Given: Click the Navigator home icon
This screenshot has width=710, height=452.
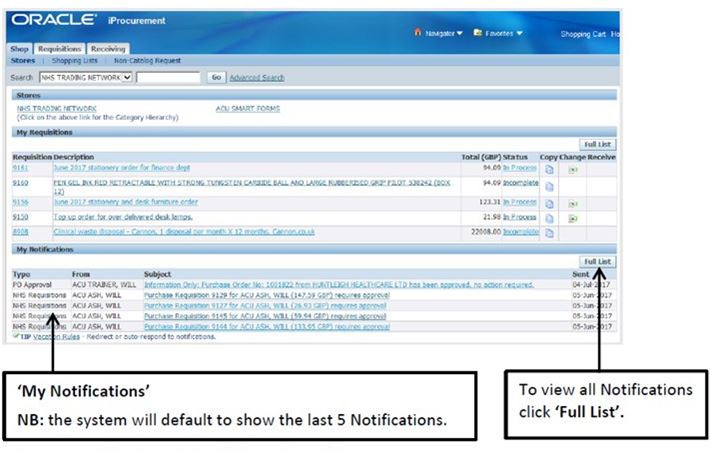Looking at the screenshot, I should point(417,32).
